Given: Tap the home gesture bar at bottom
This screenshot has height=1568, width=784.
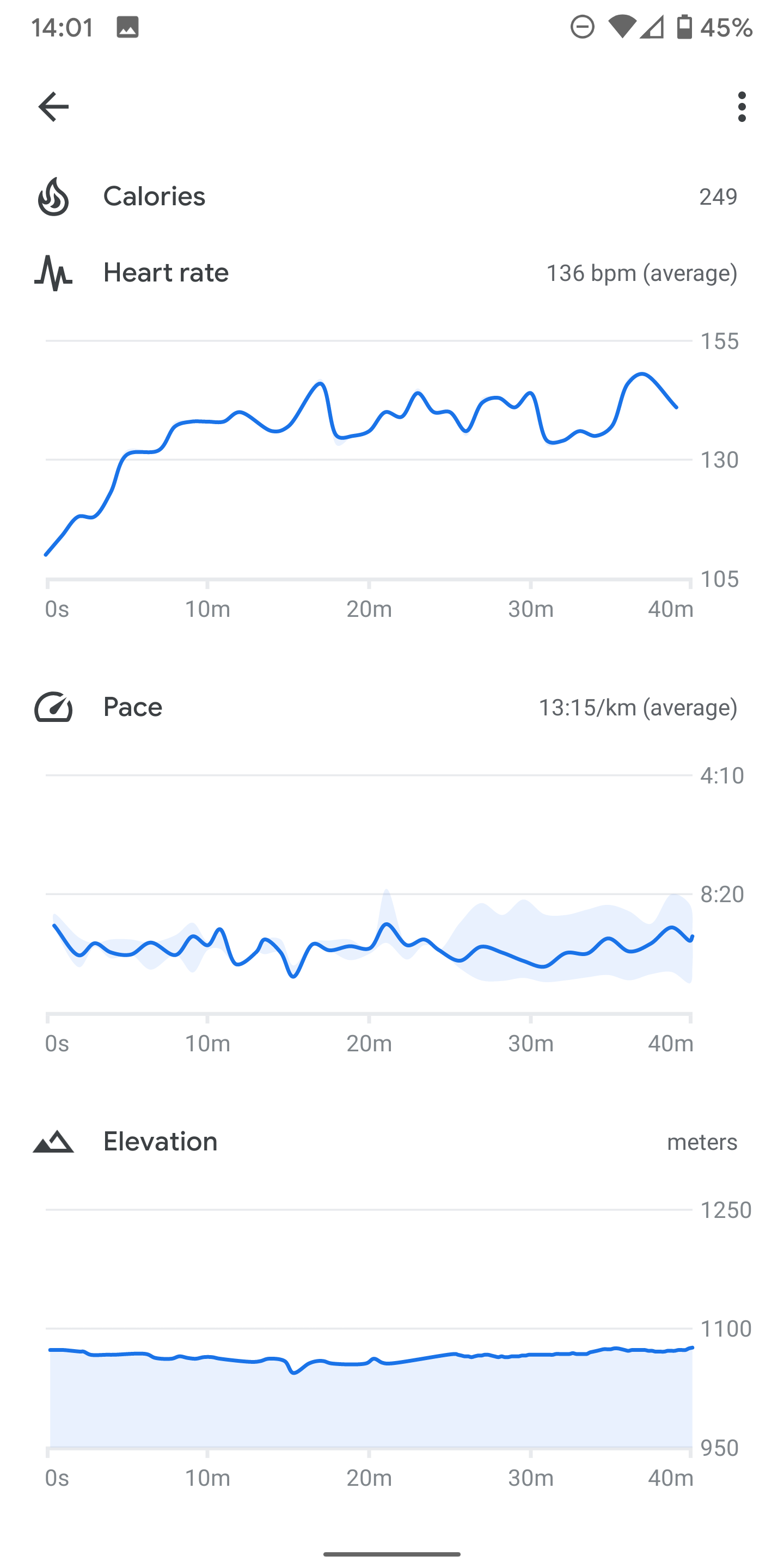Looking at the screenshot, I should (x=392, y=1554).
